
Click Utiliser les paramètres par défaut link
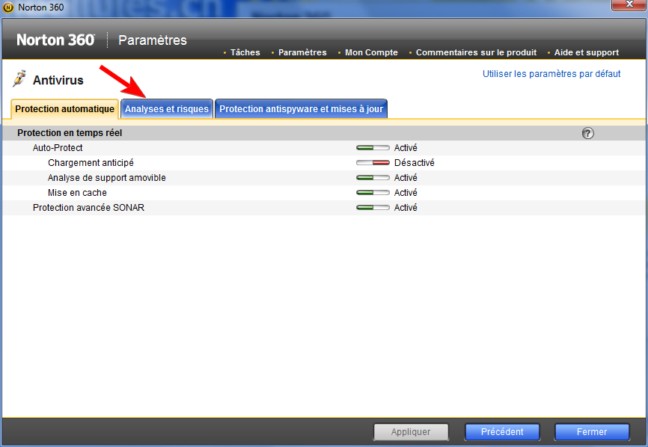click(551, 74)
